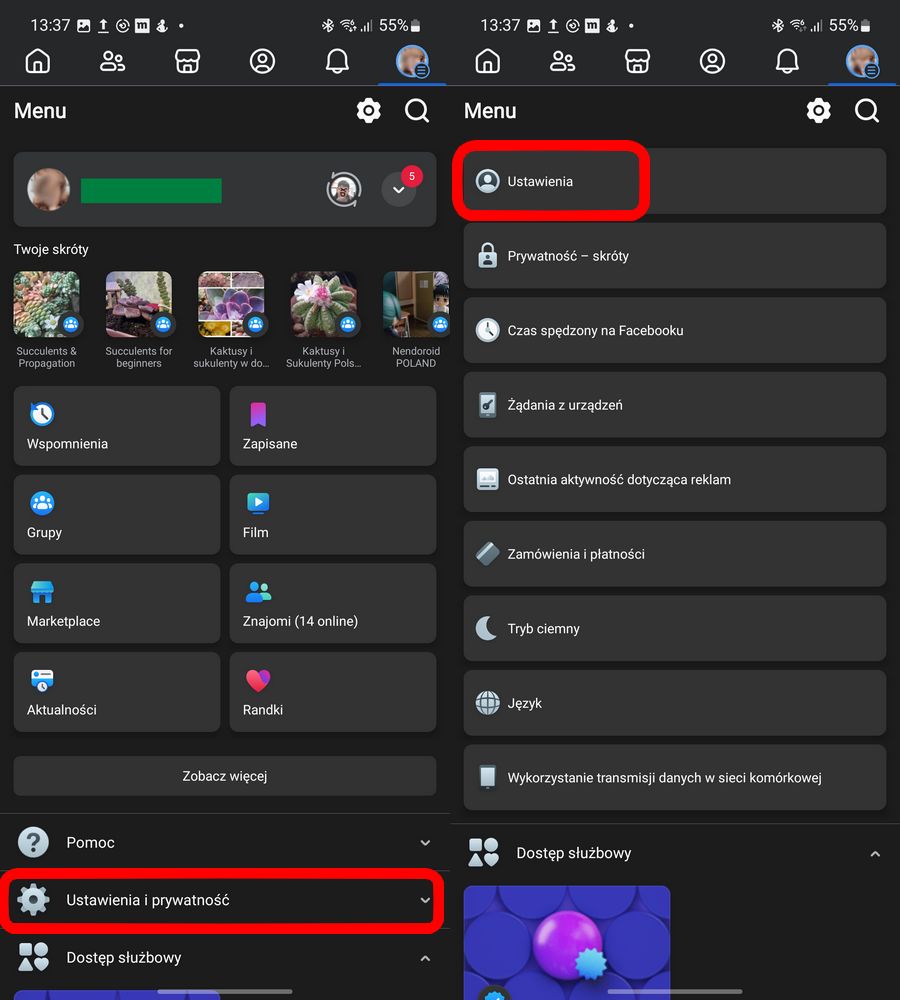Open Marketplace tab icon in left screen
This screenshot has height=1000, width=900.
pos(188,61)
